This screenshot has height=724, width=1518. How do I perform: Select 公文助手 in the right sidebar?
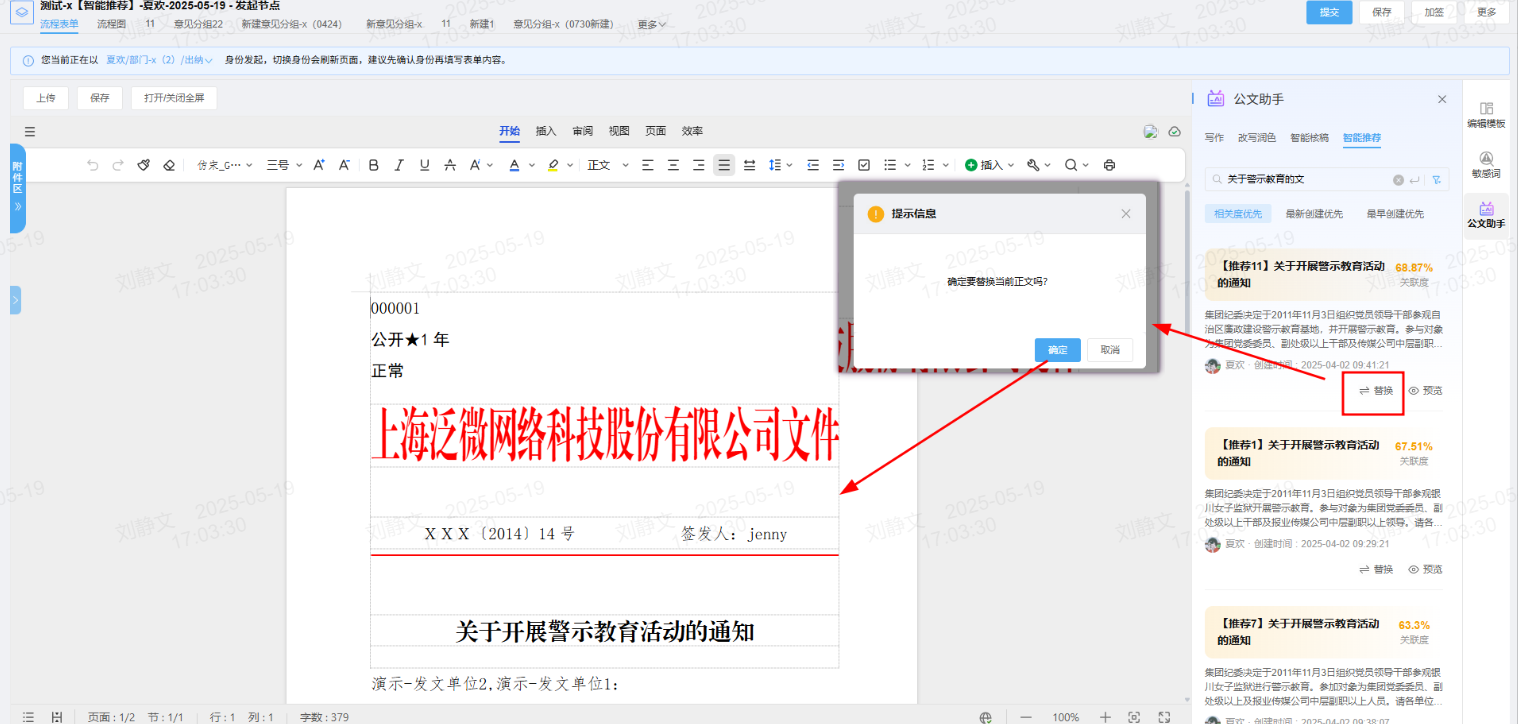pos(1486,215)
